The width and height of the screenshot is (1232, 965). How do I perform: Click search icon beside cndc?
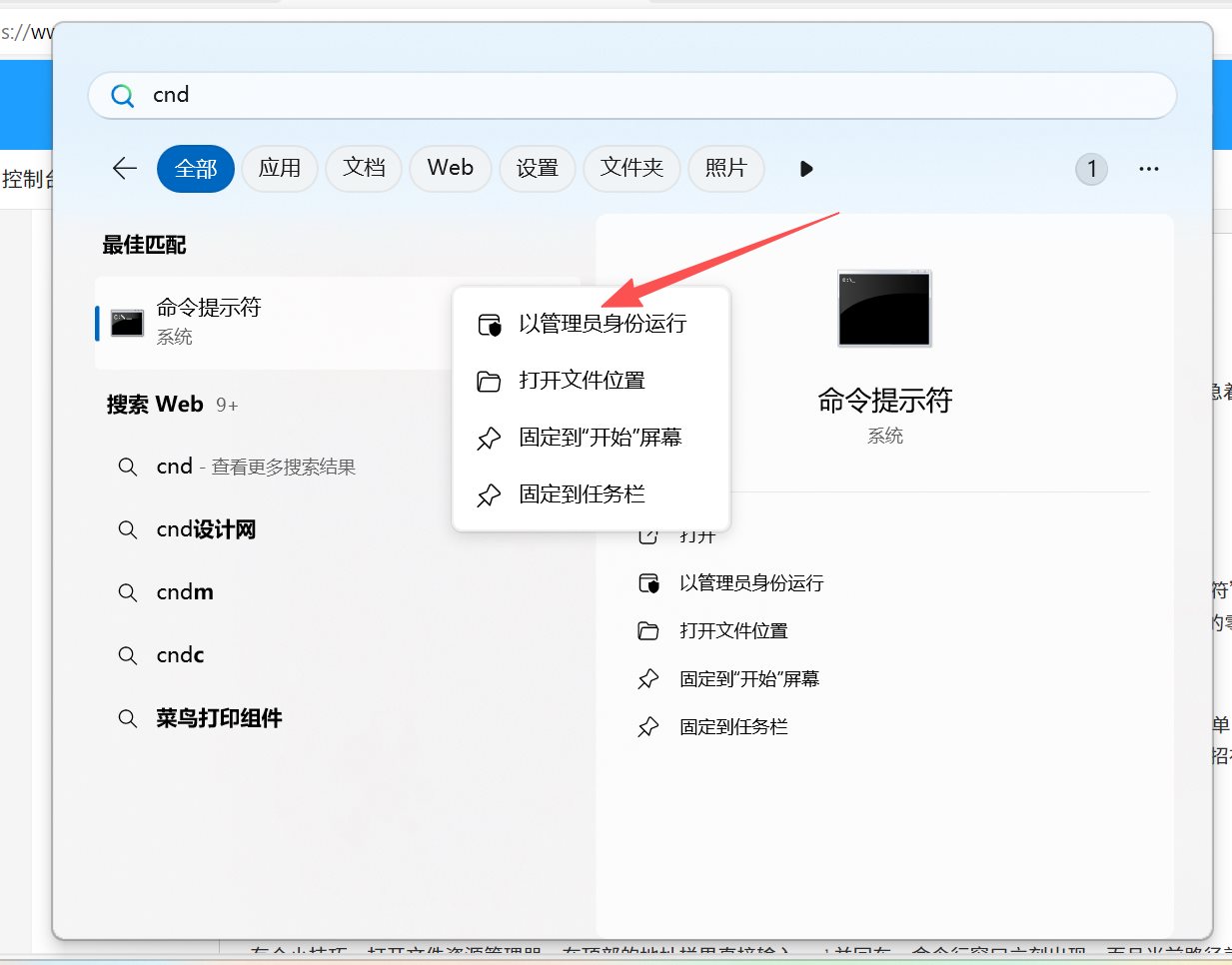point(128,656)
